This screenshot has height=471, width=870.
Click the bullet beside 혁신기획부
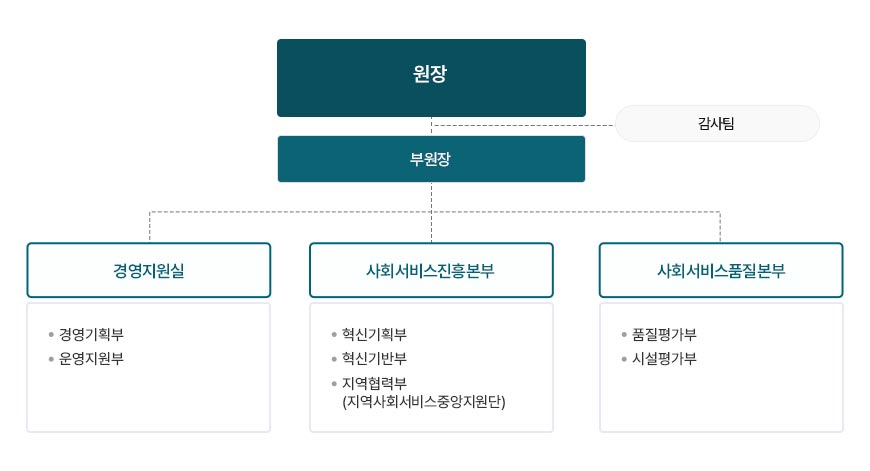click(334, 335)
